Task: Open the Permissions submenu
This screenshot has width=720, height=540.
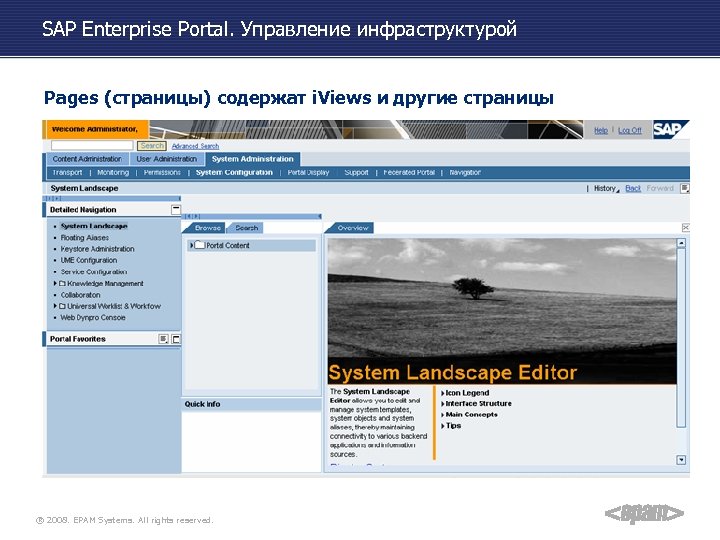Action: [162, 173]
